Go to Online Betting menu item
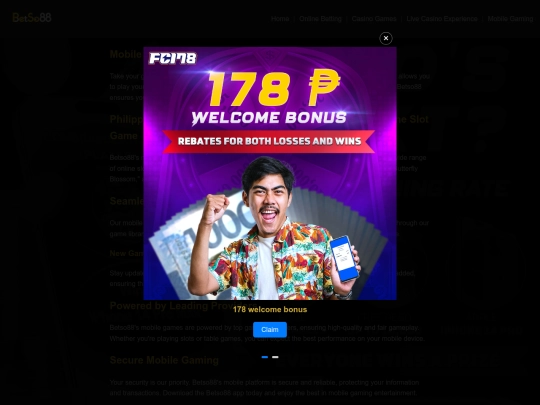540x405 pixels. coord(320,19)
